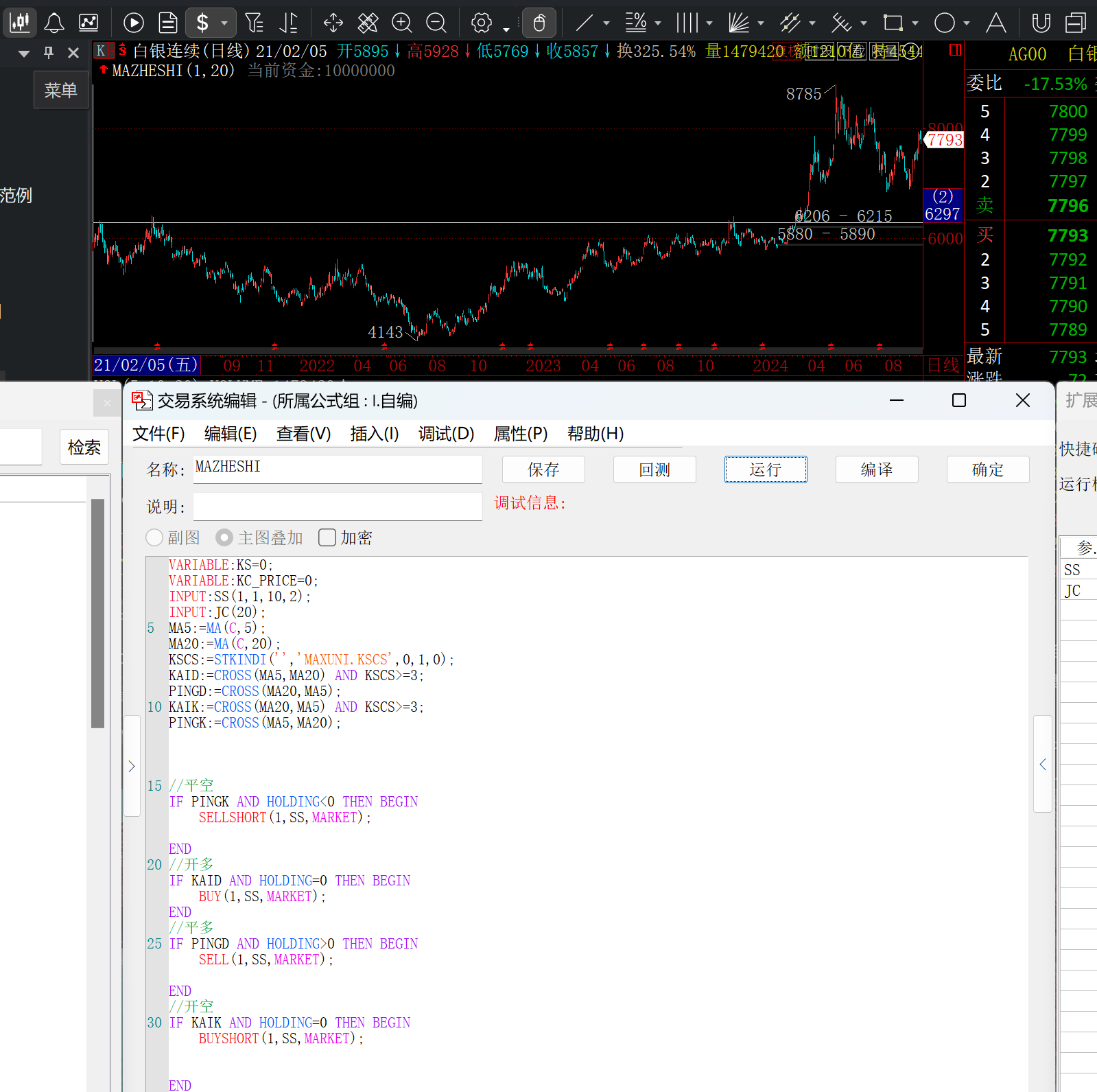Select the move/pan crosshair tool
The image size is (1097, 1092).
click(x=333, y=23)
